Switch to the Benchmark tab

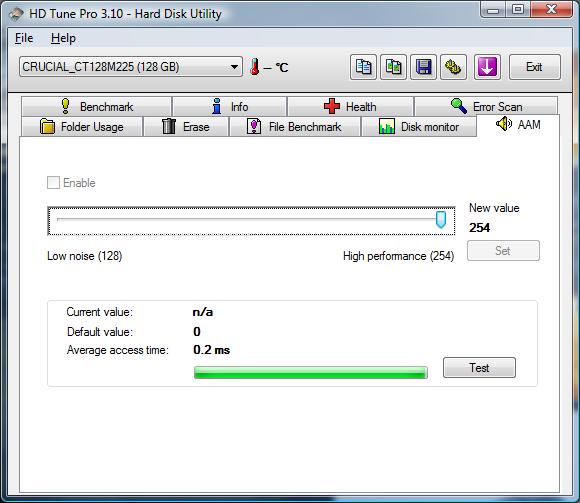[x=97, y=107]
